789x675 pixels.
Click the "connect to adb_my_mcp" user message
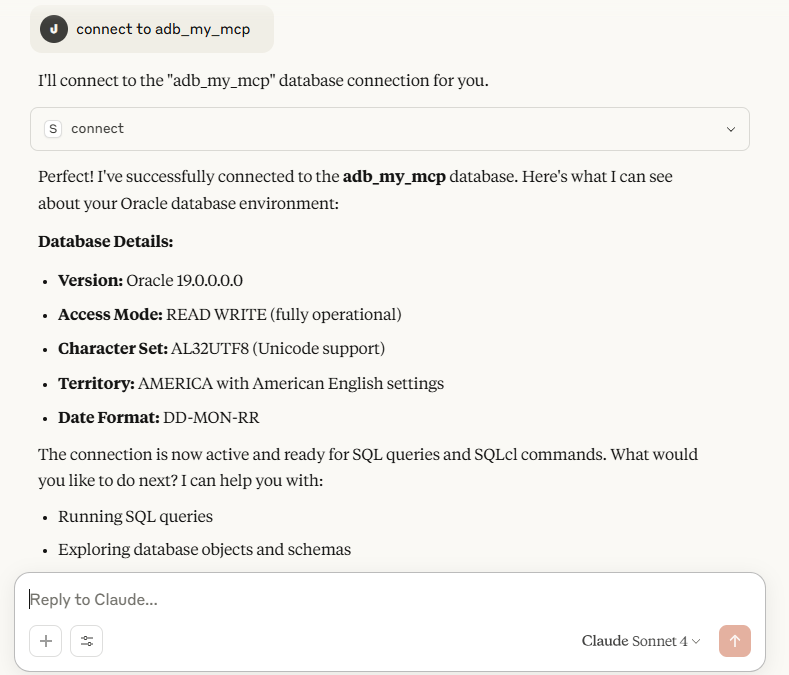(163, 29)
